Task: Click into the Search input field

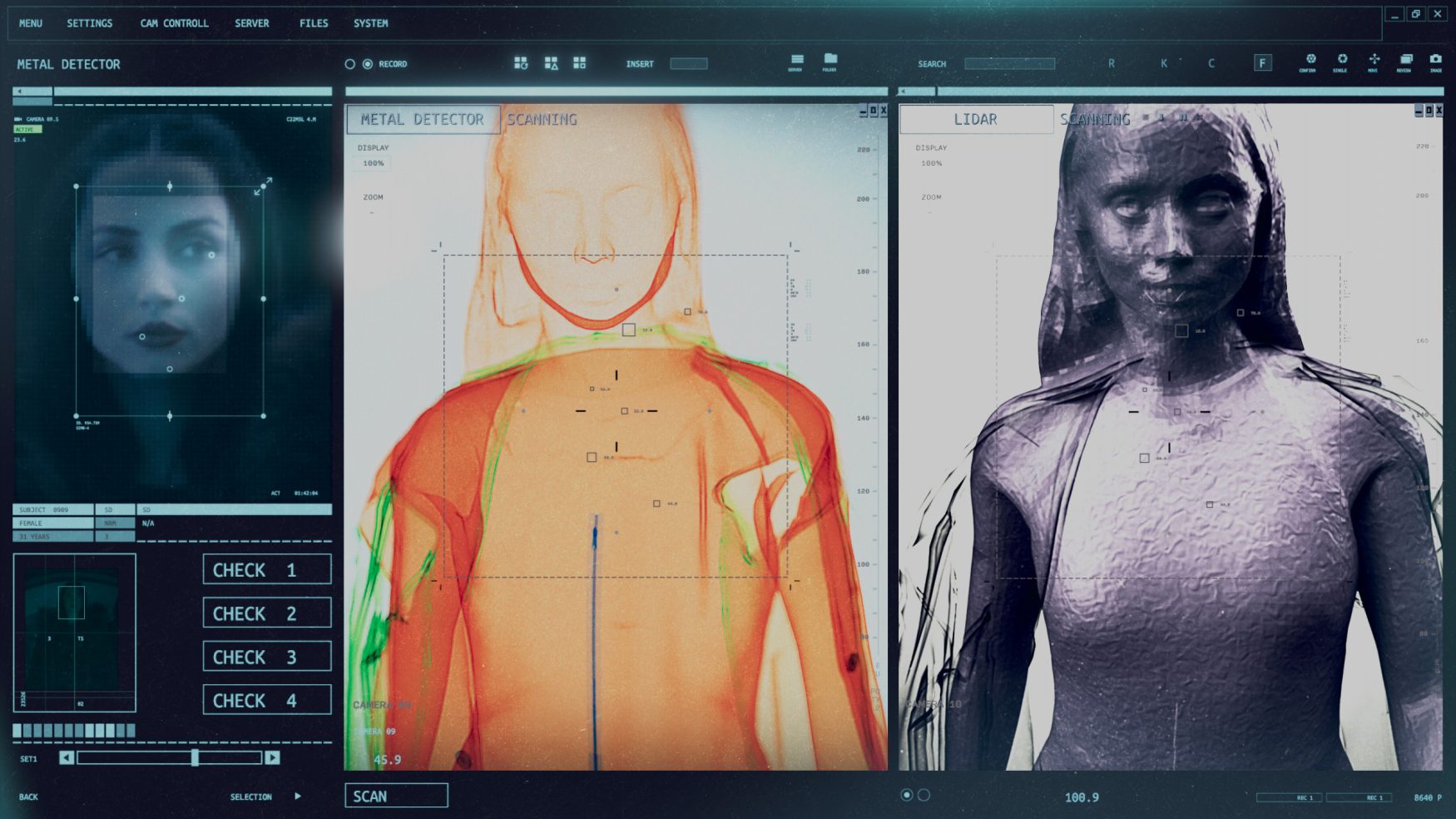Action: 1009,64
